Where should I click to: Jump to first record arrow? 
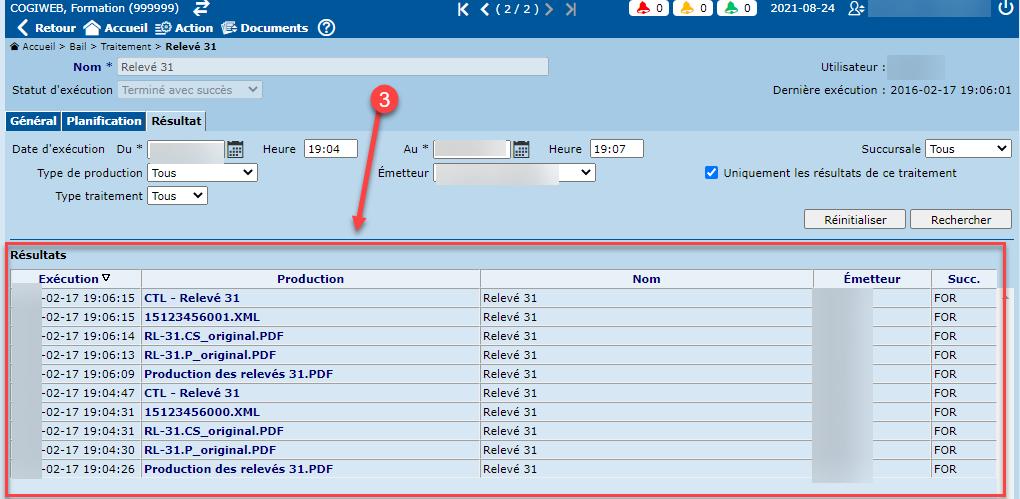pyautogui.click(x=463, y=9)
